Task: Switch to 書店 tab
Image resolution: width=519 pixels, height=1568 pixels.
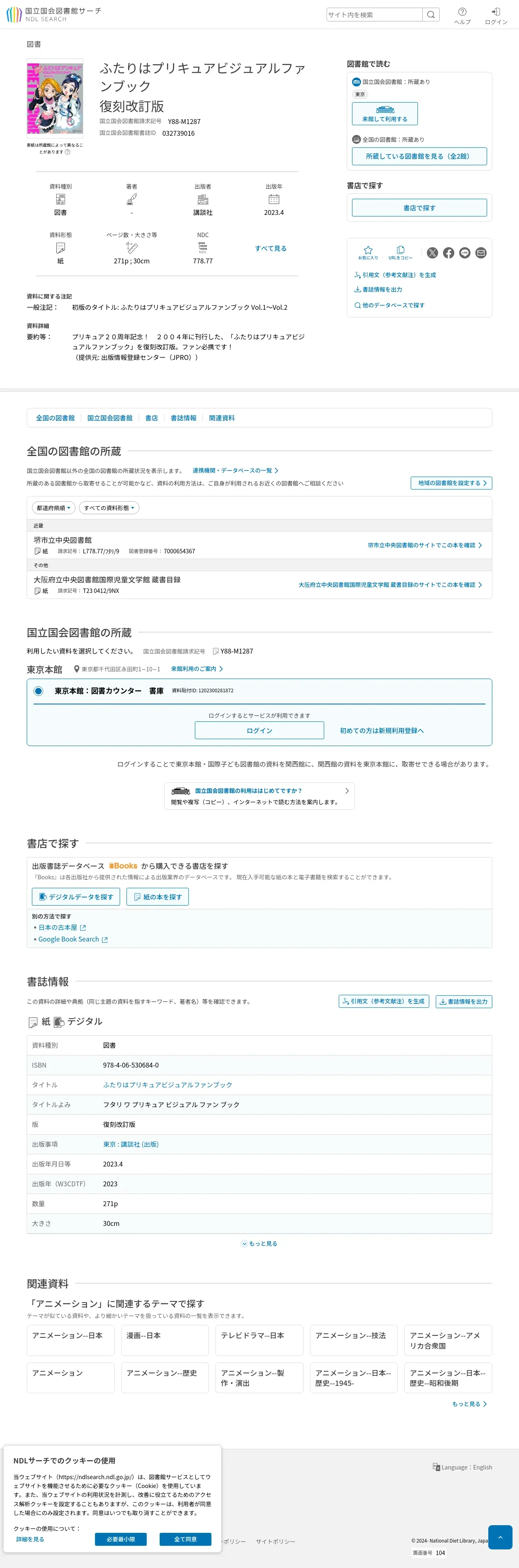Action: (152, 418)
